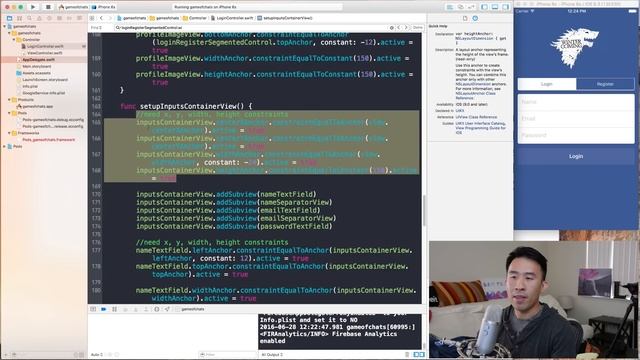Choose the gameofchats scheme in toolbar
This screenshot has width=640, height=360.
pyautogui.click(x=73, y=7)
